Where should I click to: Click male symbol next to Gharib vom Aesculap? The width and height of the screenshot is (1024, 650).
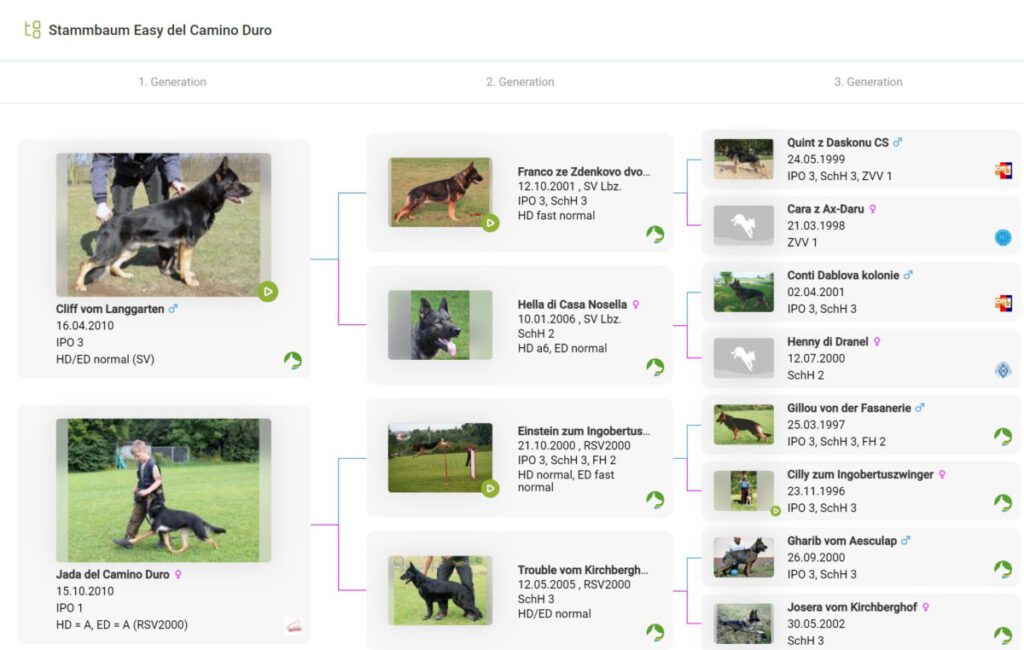pyautogui.click(x=905, y=540)
